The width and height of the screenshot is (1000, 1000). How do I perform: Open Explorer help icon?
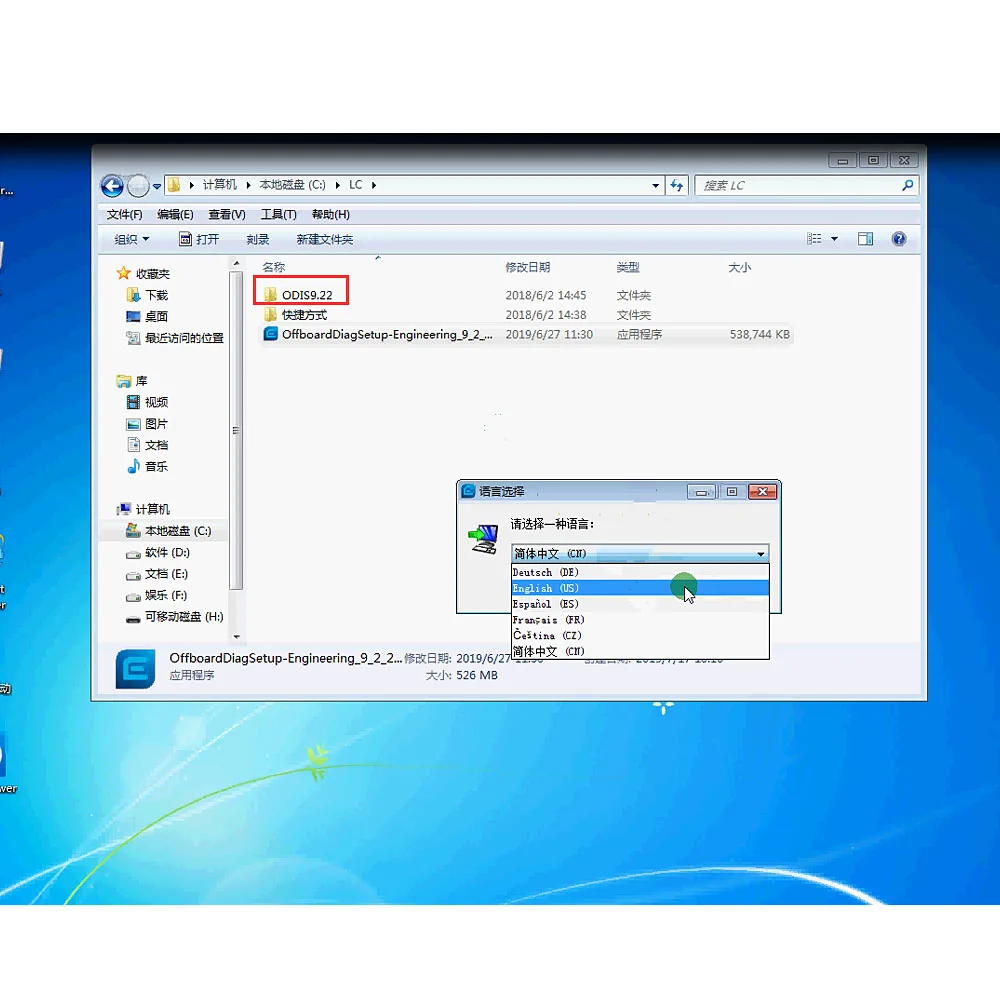tap(899, 239)
